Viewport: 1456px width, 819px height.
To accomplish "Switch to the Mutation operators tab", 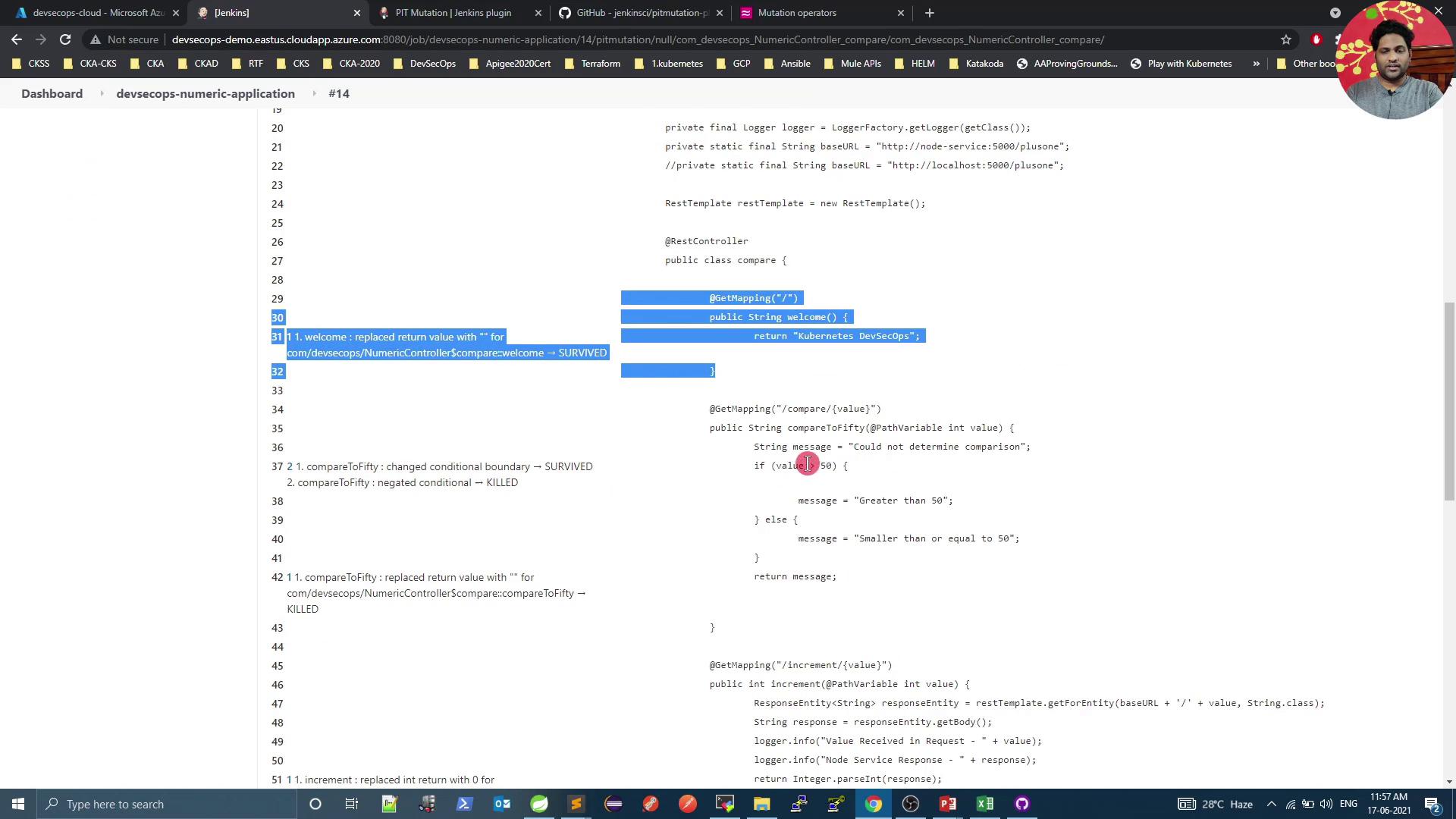I will pyautogui.click(x=796, y=13).
